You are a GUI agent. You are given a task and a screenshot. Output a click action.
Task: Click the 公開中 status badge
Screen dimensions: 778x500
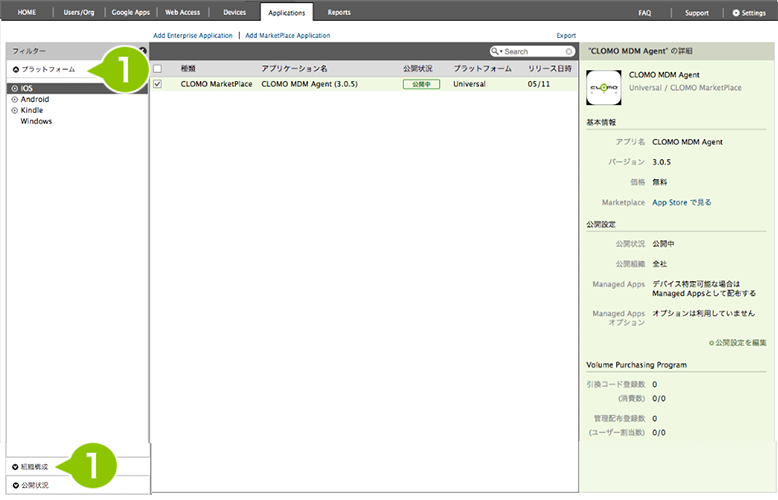click(x=421, y=84)
